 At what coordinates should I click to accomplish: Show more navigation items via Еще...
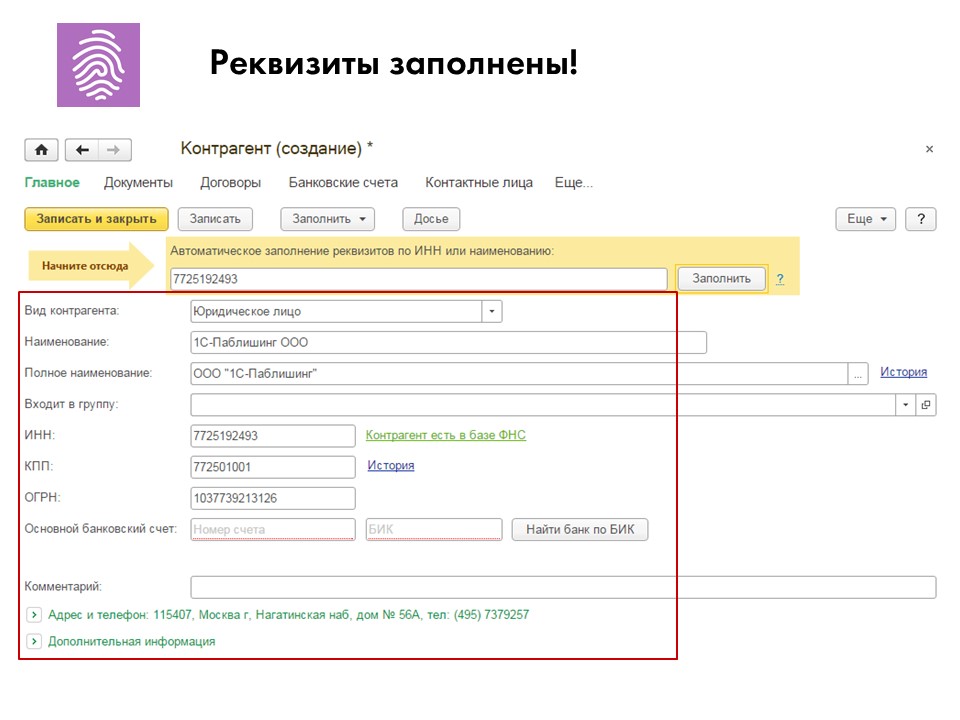point(574,182)
